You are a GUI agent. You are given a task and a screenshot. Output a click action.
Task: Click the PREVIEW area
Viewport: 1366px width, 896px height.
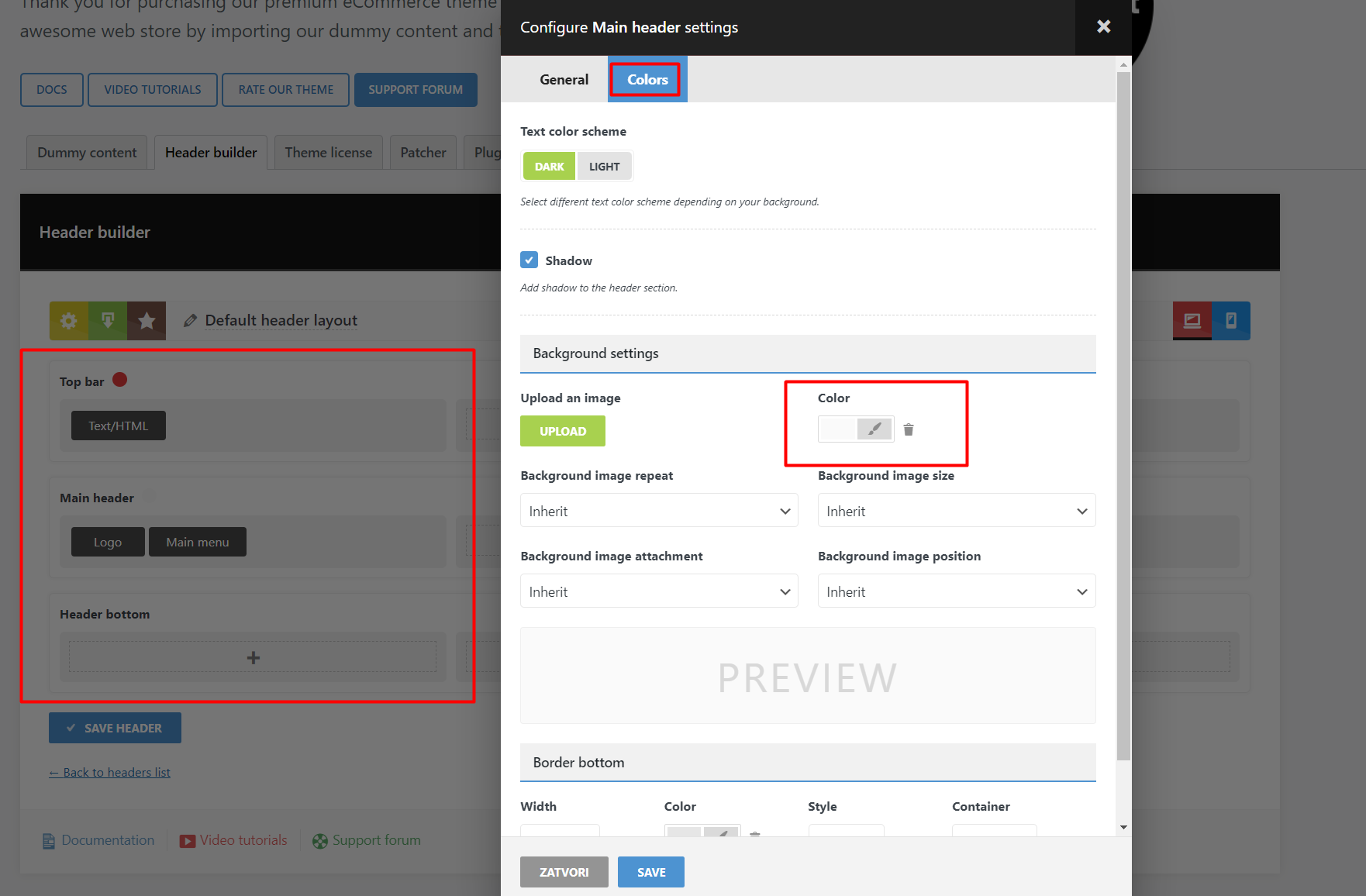coord(808,676)
